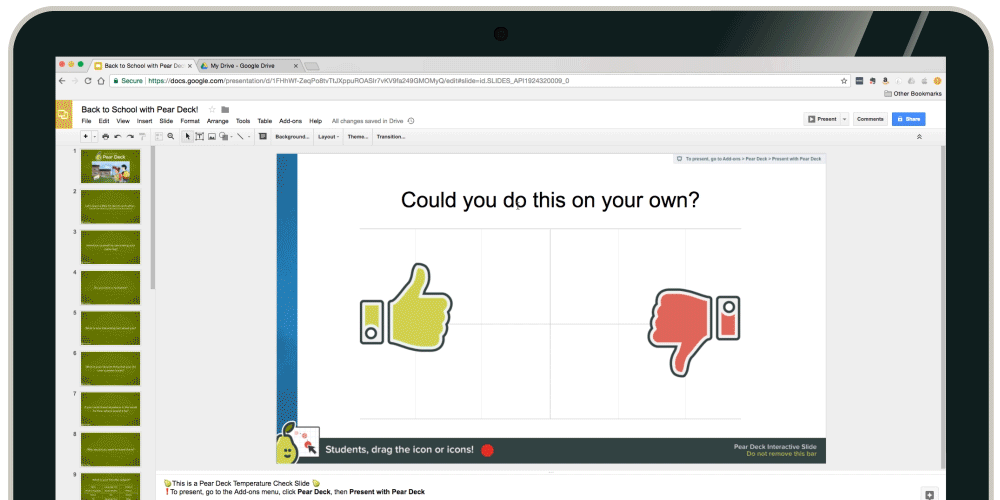Open the Layout dropdown
Image resolution: width=1000 pixels, height=500 pixels.
329,136
